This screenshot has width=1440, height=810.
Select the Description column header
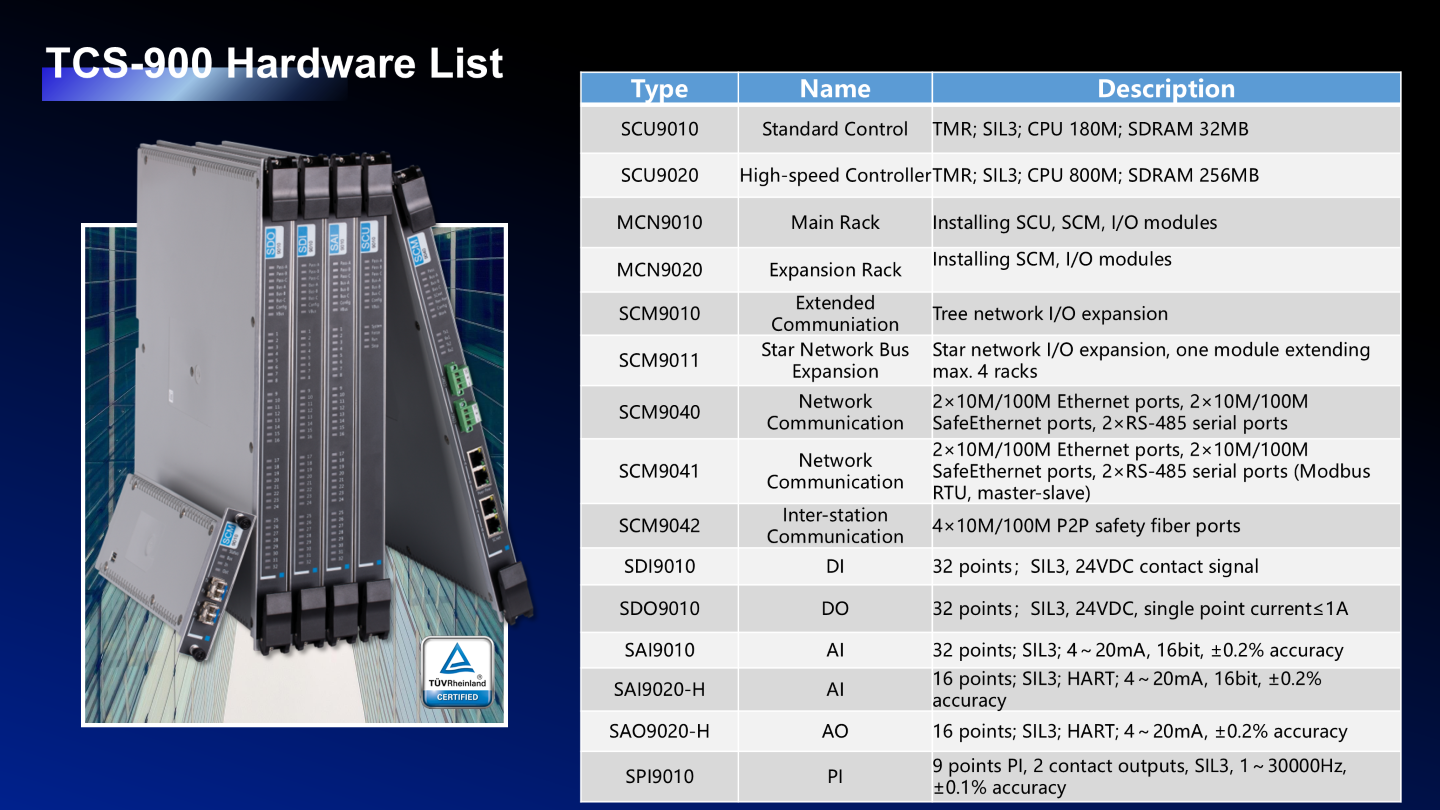1165,89
